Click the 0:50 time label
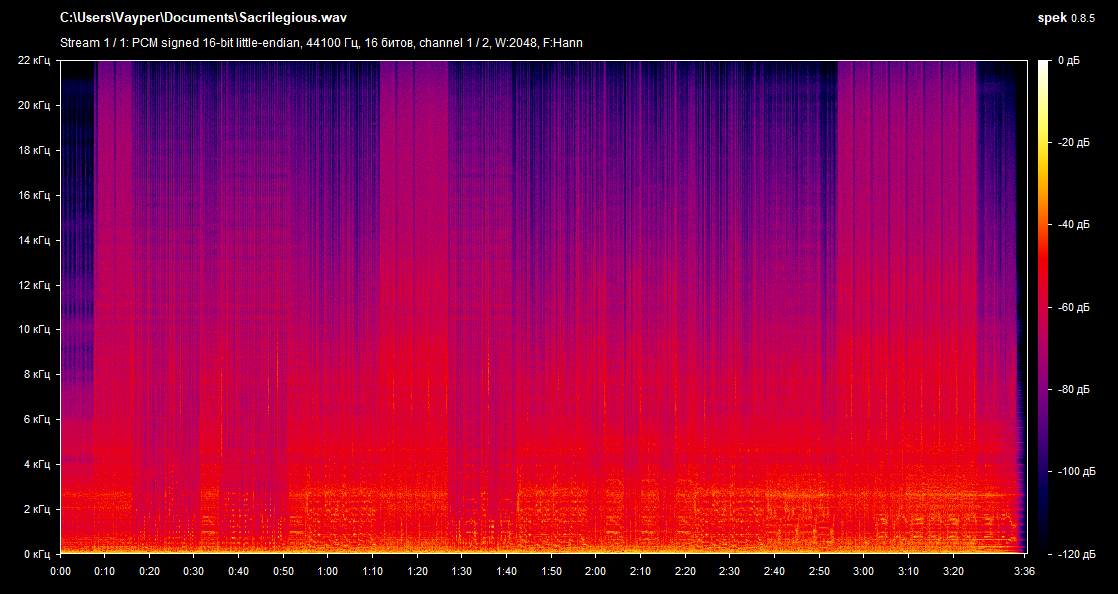1118x594 pixels. [283, 571]
